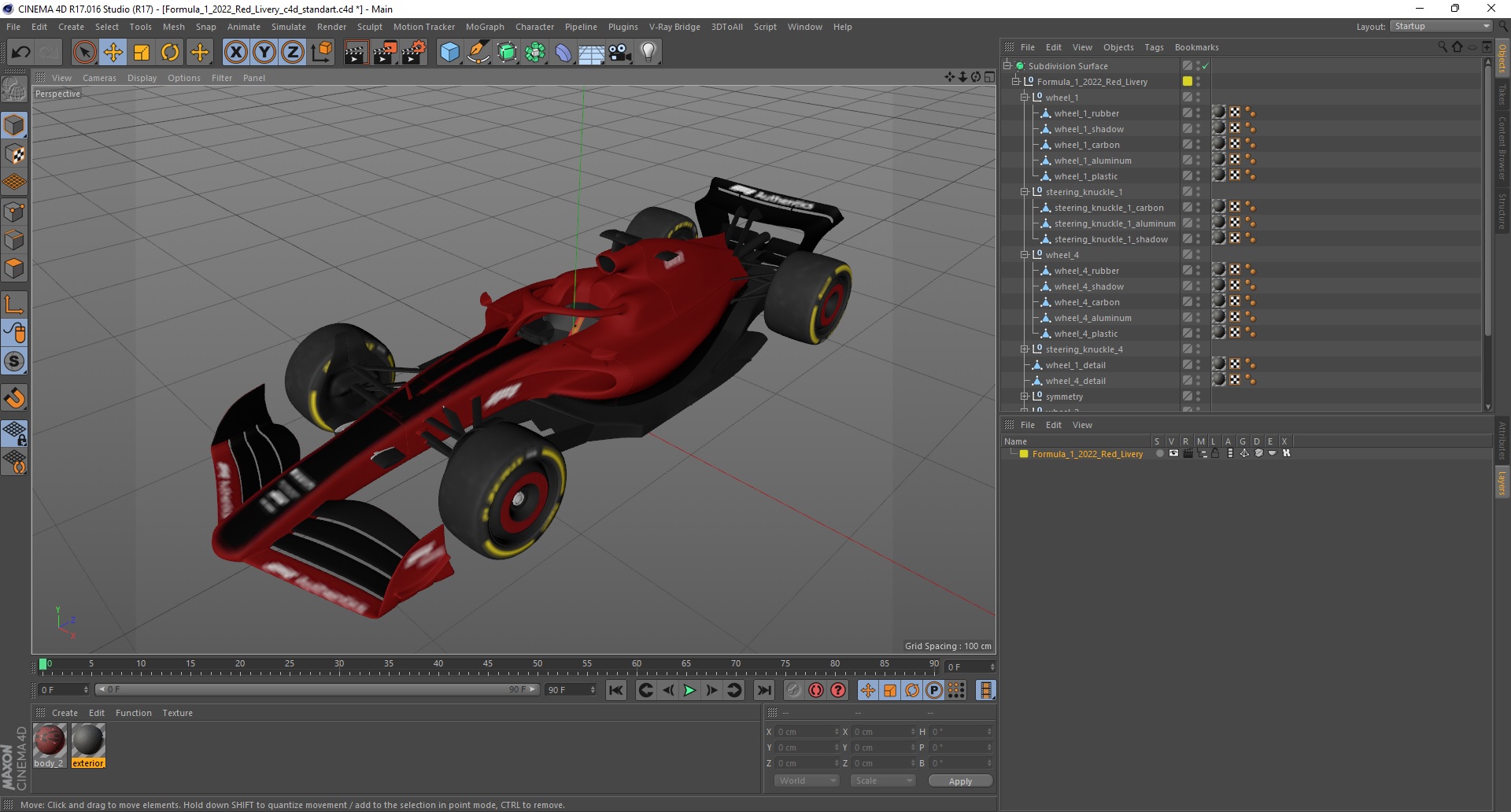
Task: Open the Array modeling objects icon
Action: click(x=535, y=53)
